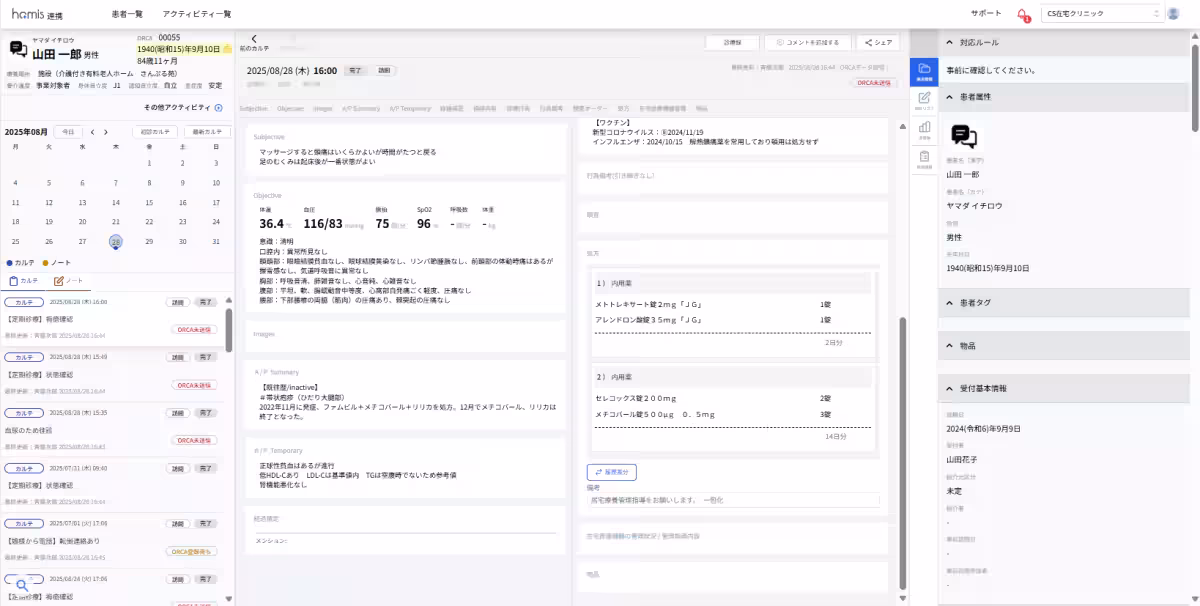Open the notification bell with red badge
The width and height of the screenshot is (1200, 606).
(1023, 15)
